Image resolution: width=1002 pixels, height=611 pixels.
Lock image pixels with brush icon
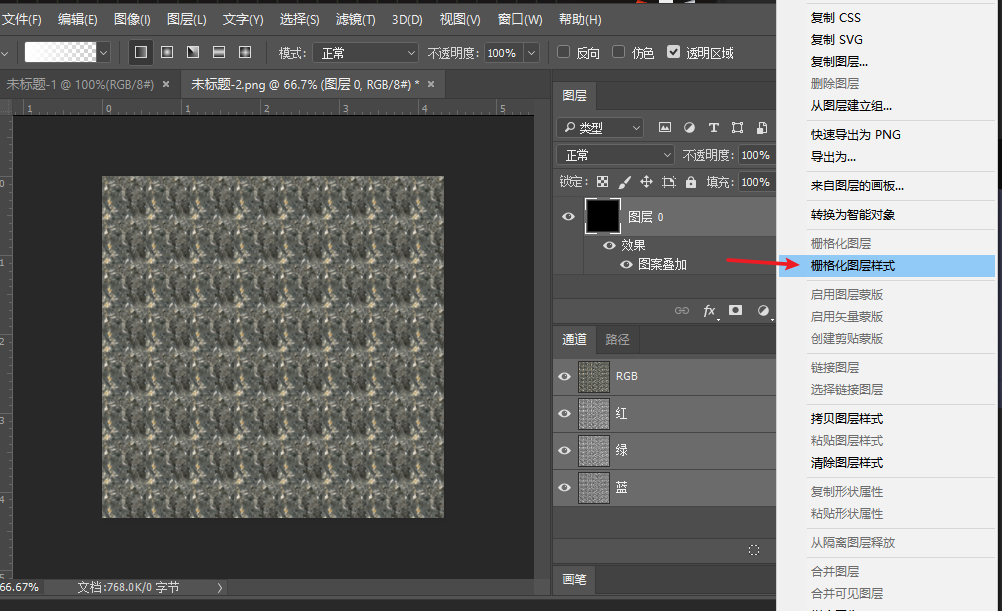624,182
